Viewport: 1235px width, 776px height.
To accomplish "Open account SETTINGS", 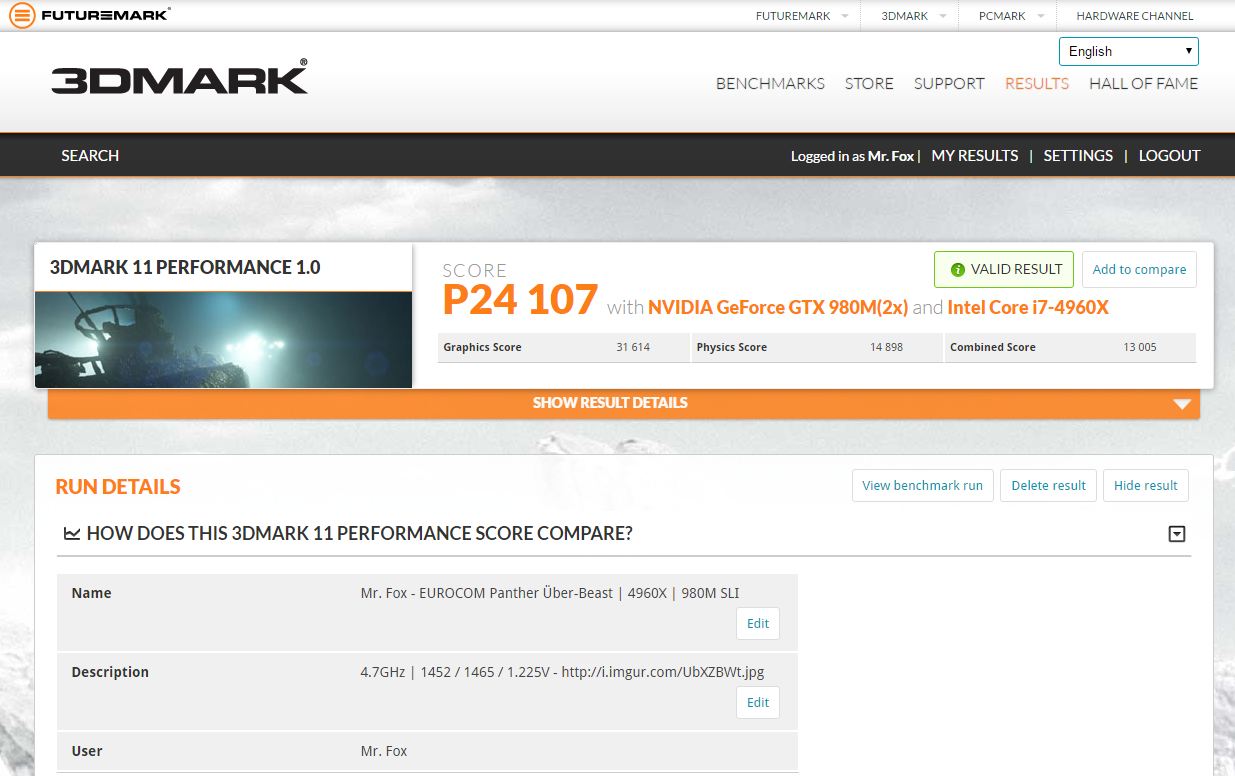I will click(1078, 156).
